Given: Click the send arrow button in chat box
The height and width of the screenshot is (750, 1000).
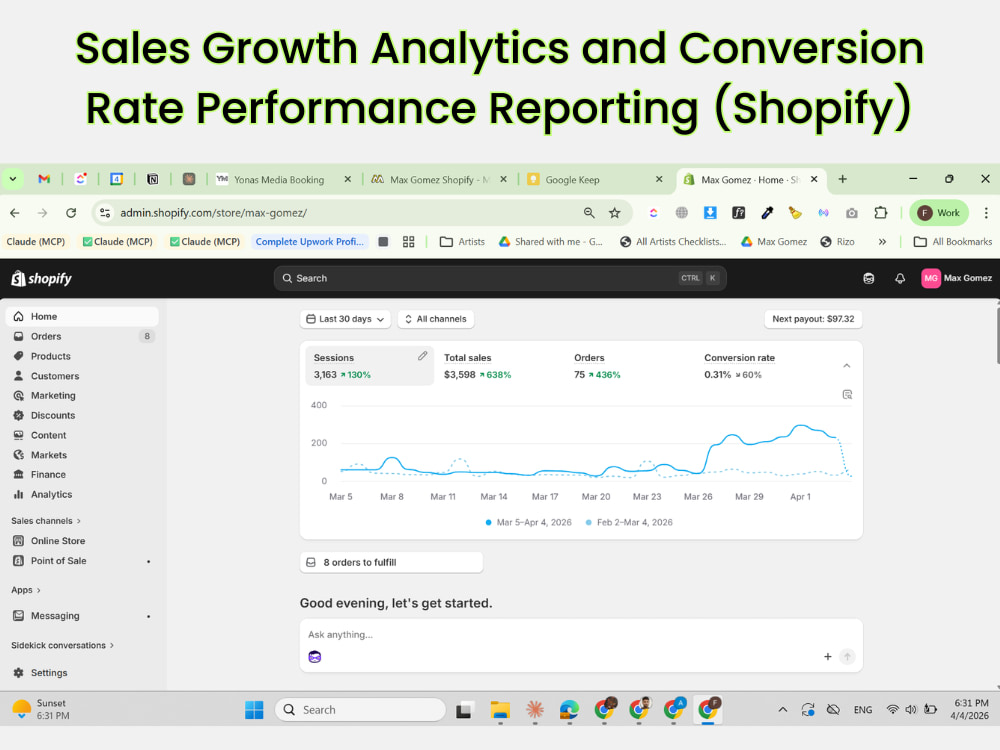Looking at the screenshot, I should (847, 657).
